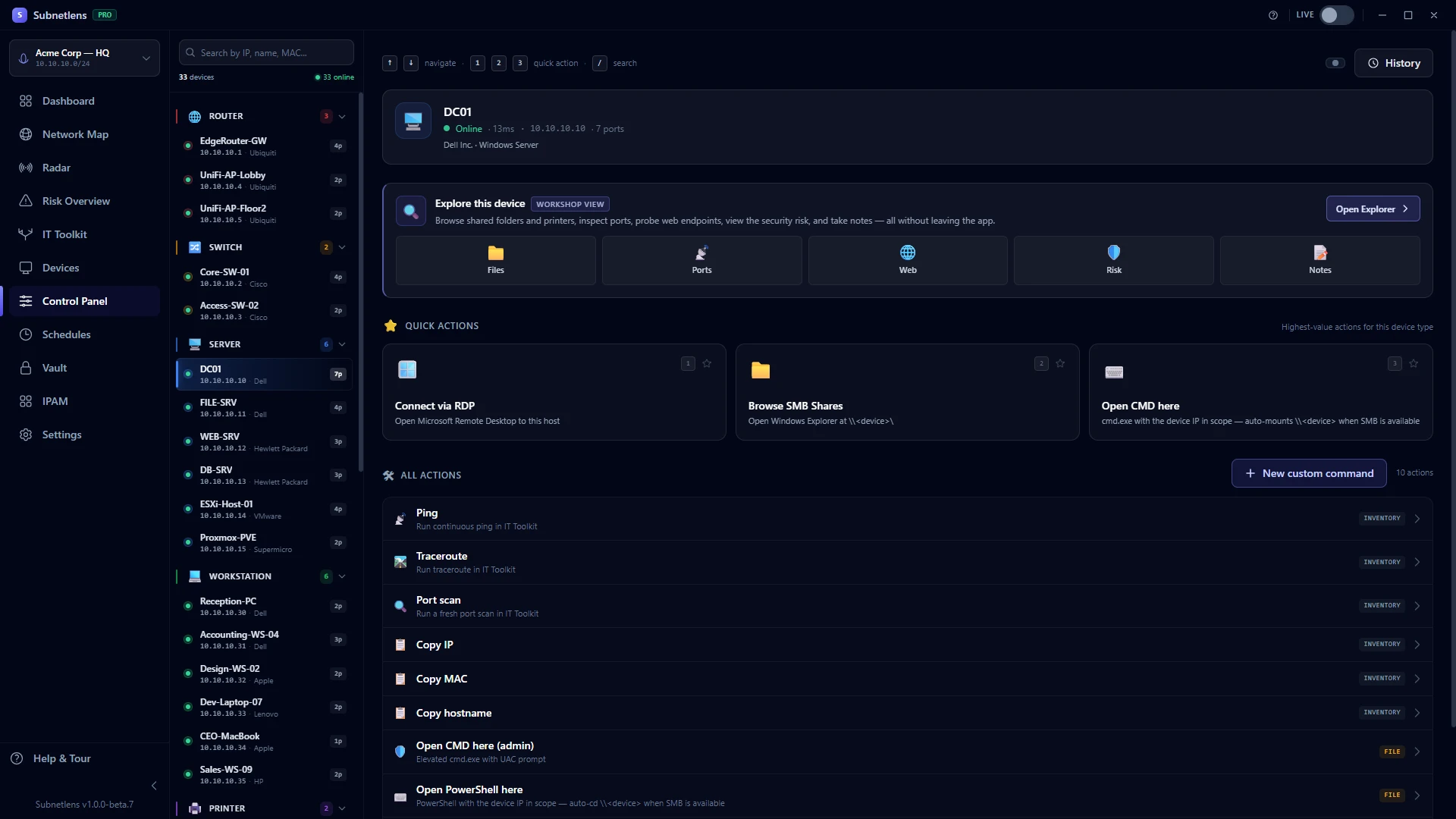Open the Files explorer tile
This screenshot has height=819, width=1456.
[496, 260]
